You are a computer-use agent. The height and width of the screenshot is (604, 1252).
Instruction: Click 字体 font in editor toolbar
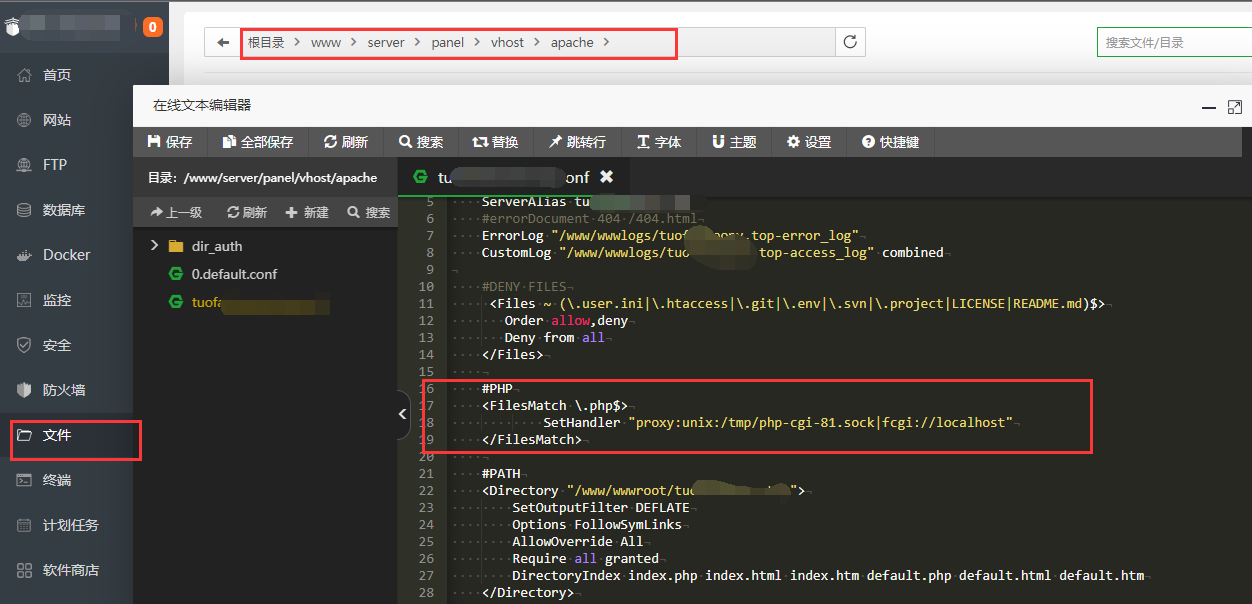659,142
